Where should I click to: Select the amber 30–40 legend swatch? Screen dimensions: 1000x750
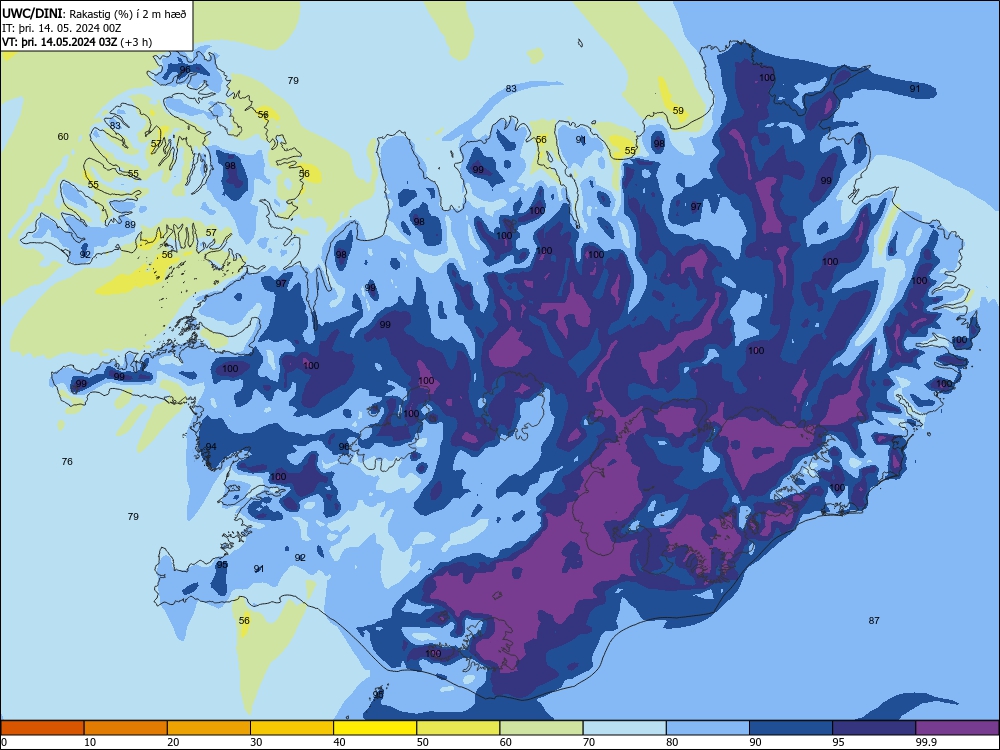[x=292, y=728]
